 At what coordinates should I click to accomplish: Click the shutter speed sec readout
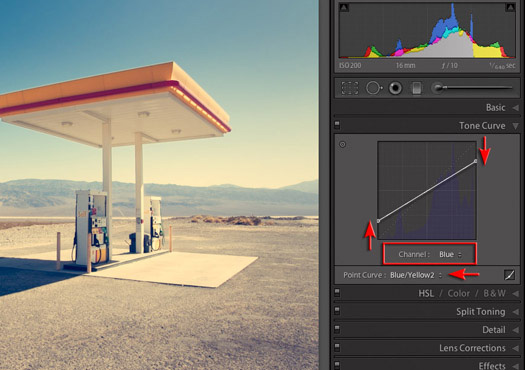(502, 66)
